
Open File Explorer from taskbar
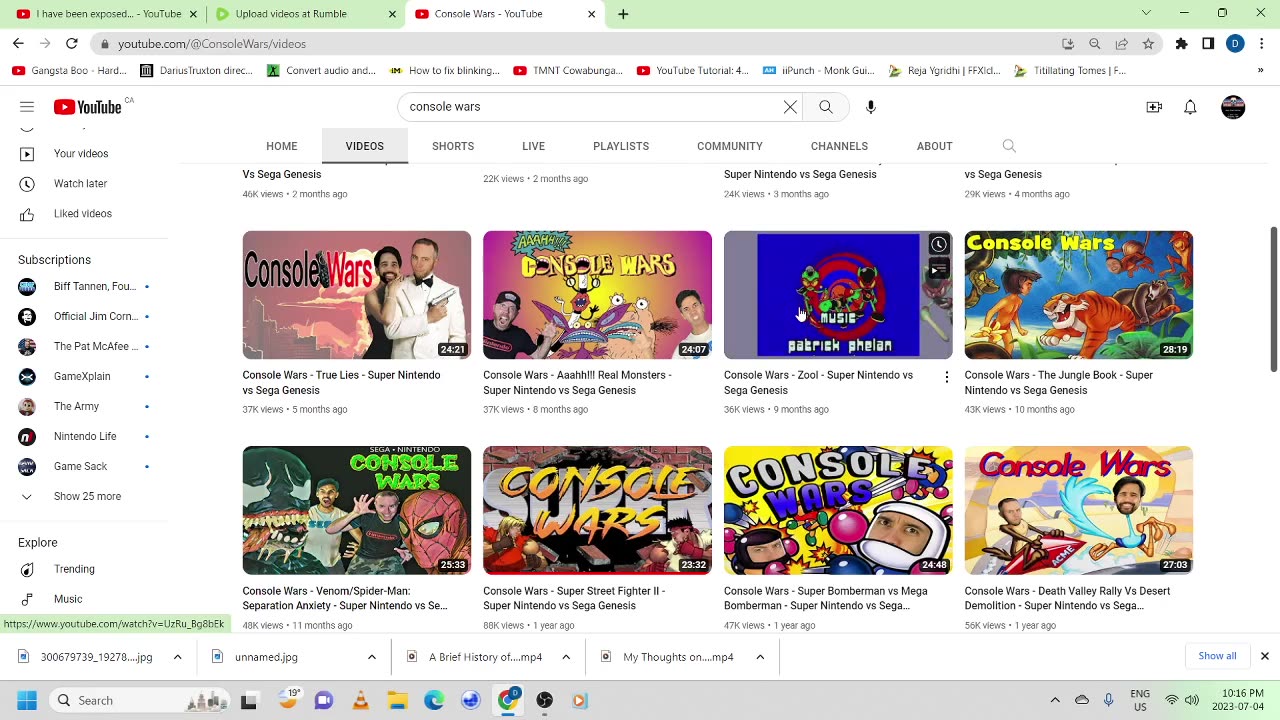coord(397,700)
